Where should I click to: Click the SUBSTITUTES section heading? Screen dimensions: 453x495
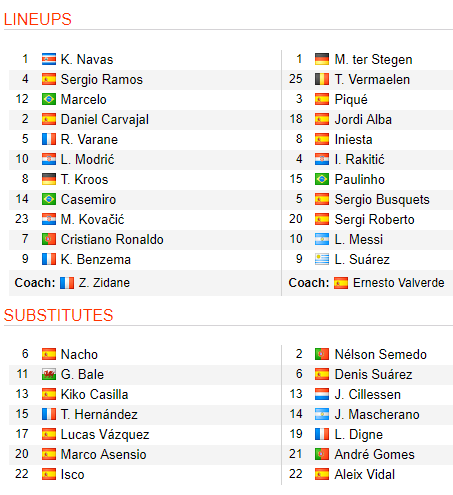(58, 315)
